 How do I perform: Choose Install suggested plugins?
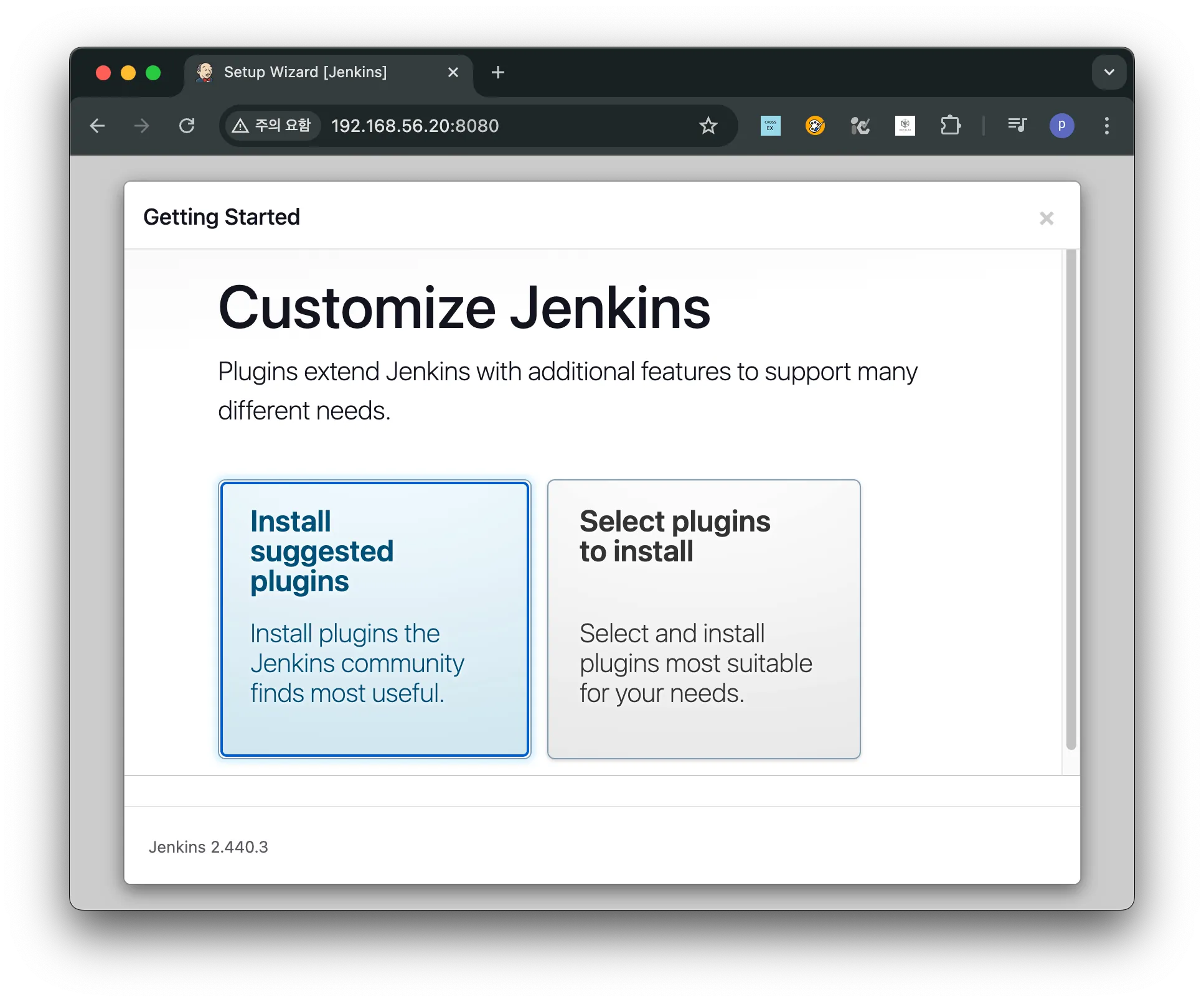click(374, 619)
